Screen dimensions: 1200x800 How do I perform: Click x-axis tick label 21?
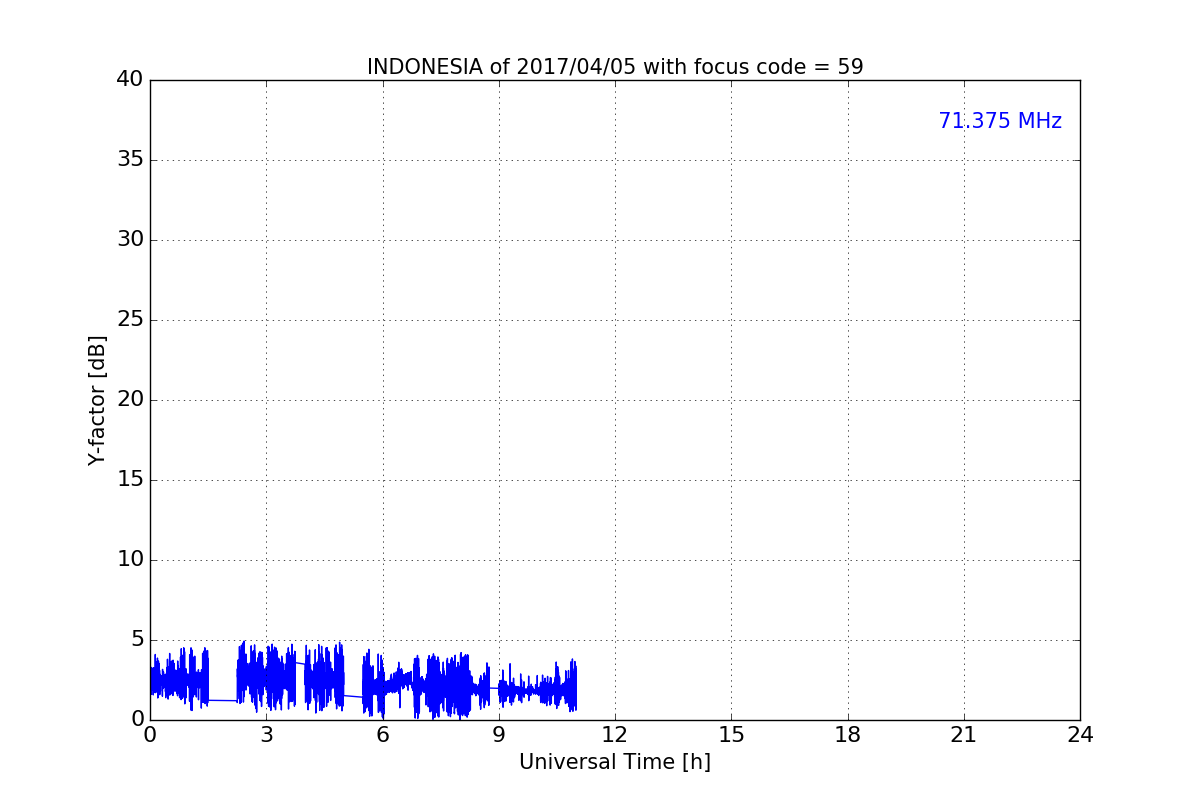[964, 735]
